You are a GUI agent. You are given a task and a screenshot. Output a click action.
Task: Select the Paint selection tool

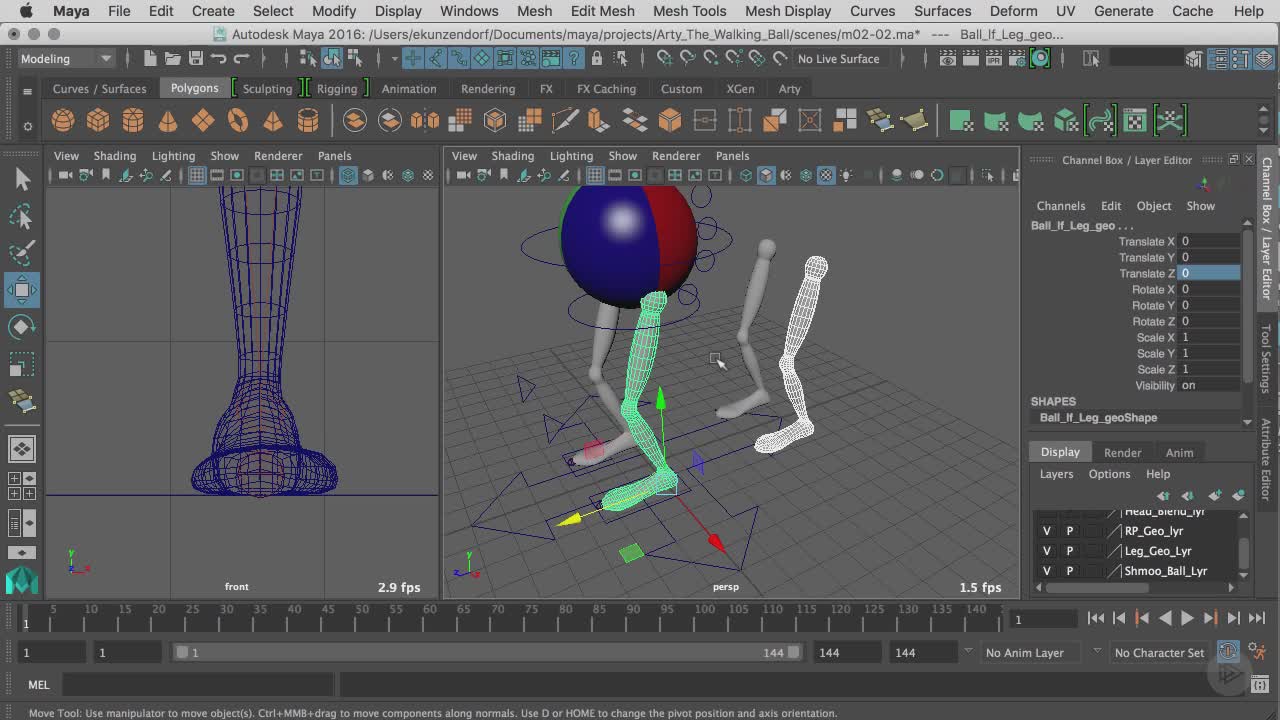tap(22, 252)
